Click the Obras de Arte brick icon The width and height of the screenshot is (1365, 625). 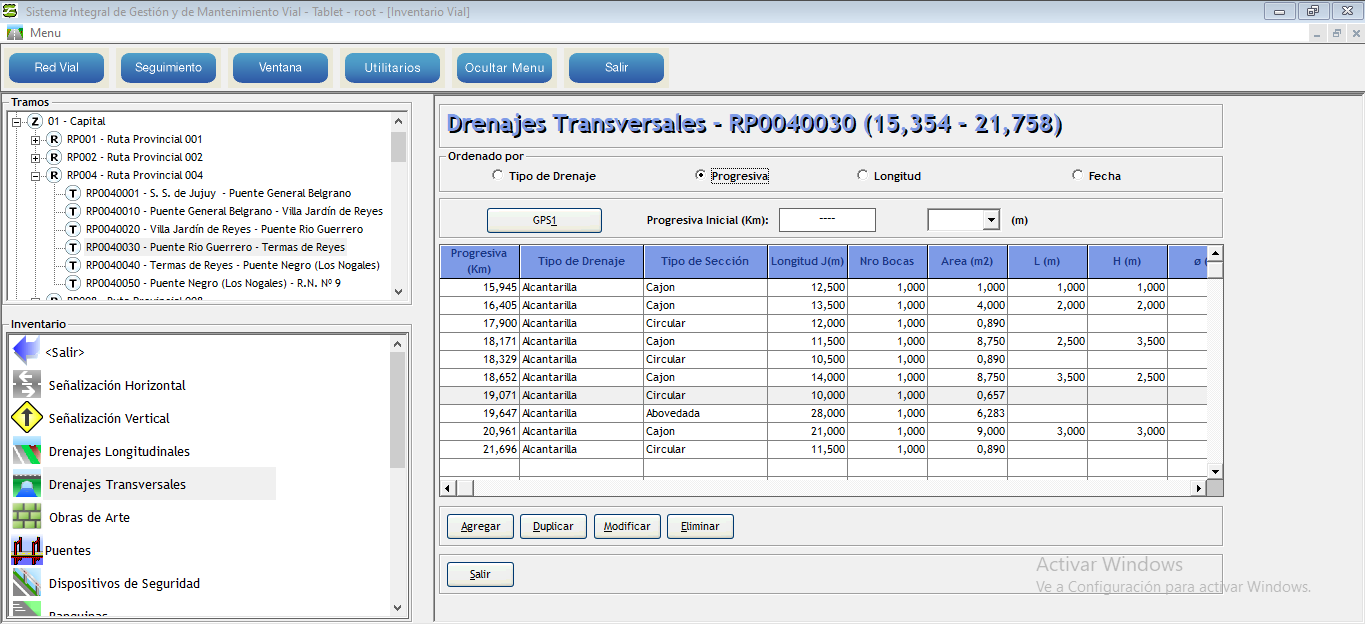pyautogui.click(x=26, y=517)
